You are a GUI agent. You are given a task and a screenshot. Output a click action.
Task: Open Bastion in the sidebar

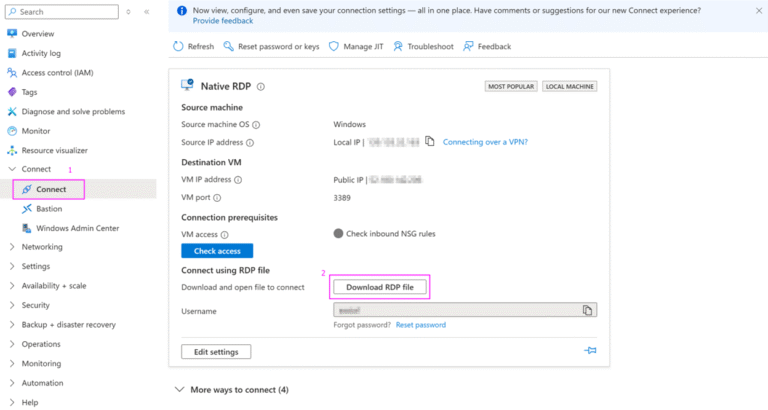pos(49,209)
